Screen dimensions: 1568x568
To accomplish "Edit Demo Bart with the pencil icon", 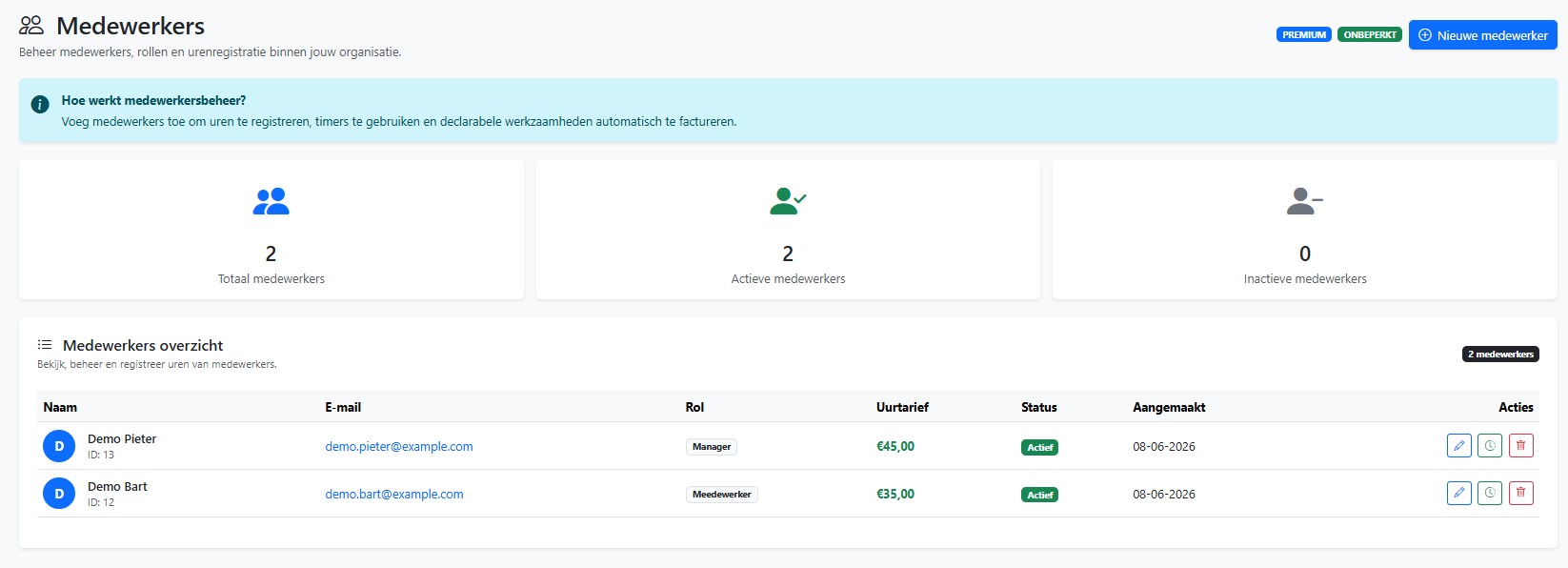I will click(x=1458, y=494).
